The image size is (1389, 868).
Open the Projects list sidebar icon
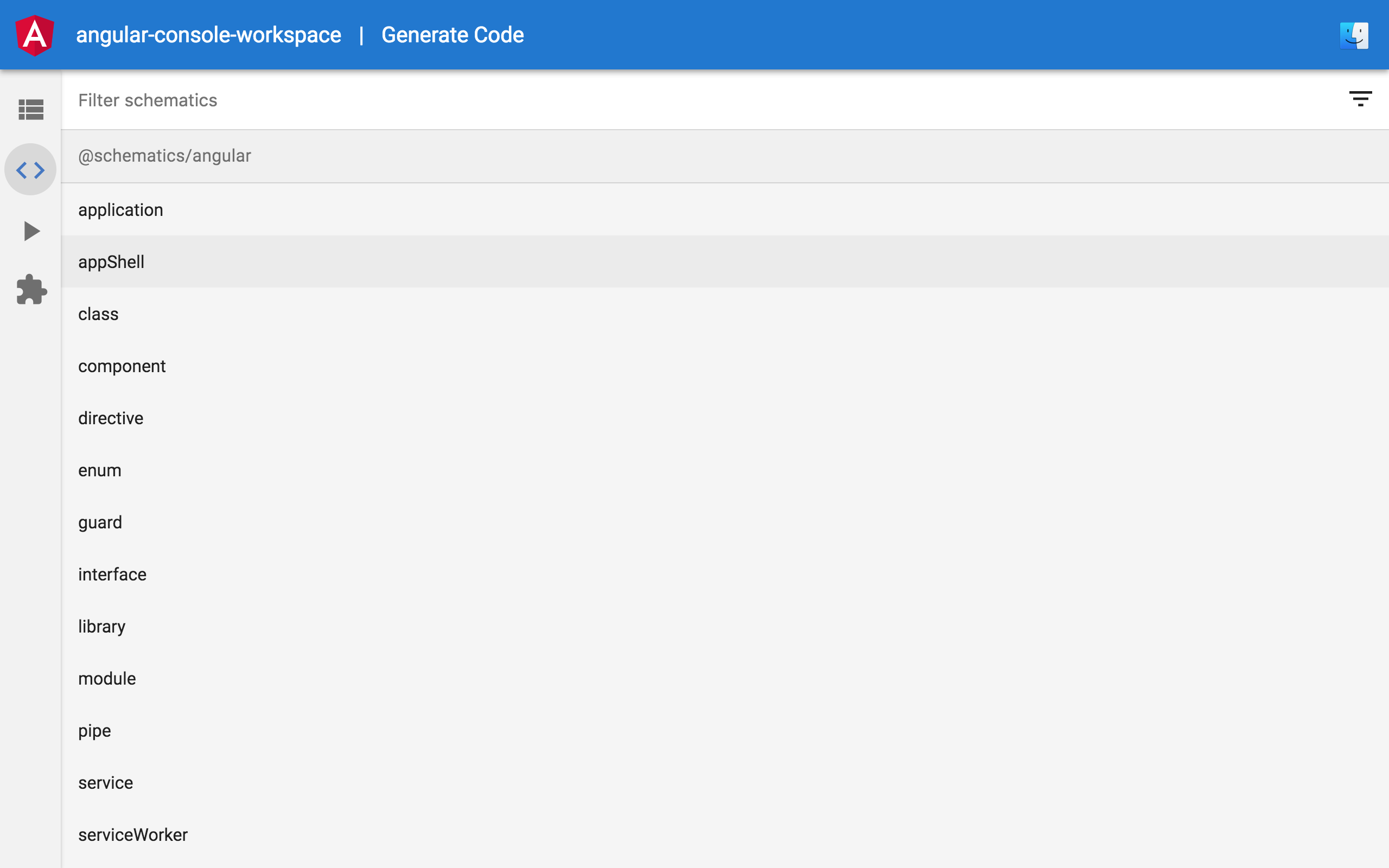(x=31, y=109)
